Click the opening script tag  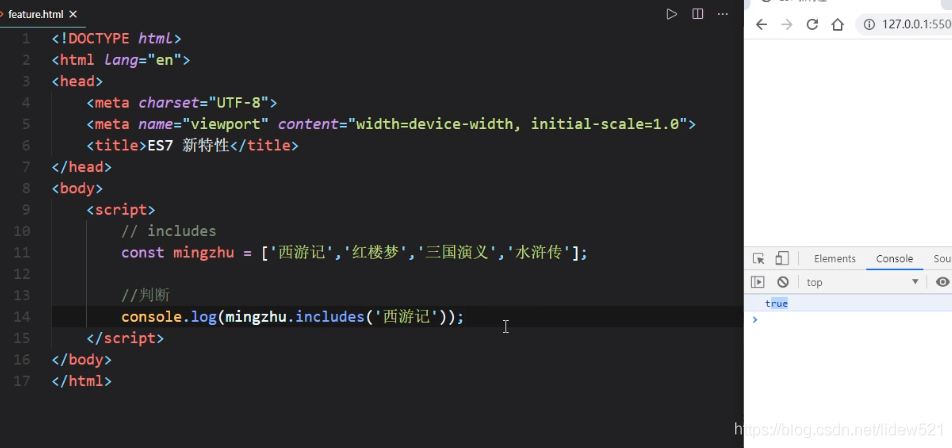(121, 210)
